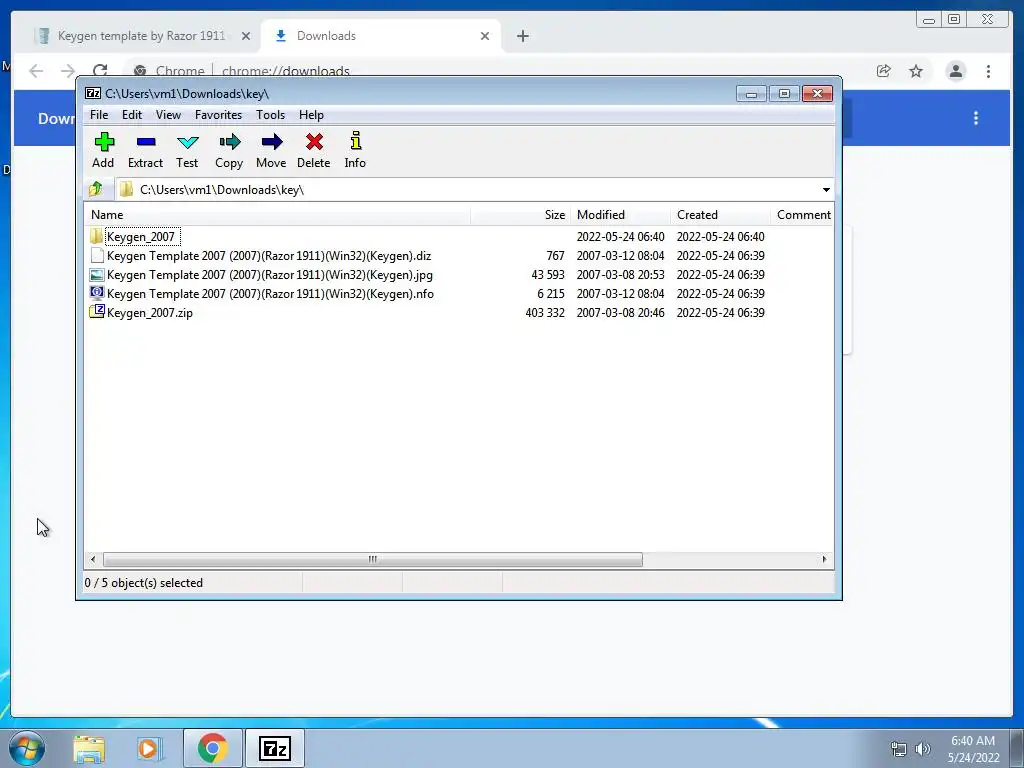
Task: Click the Show desktop strip beside the clock
Action: coord(1017,748)
